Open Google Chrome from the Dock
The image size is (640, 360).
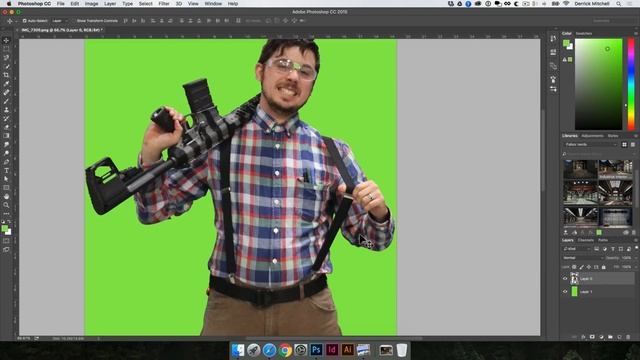tap(285, 350)
